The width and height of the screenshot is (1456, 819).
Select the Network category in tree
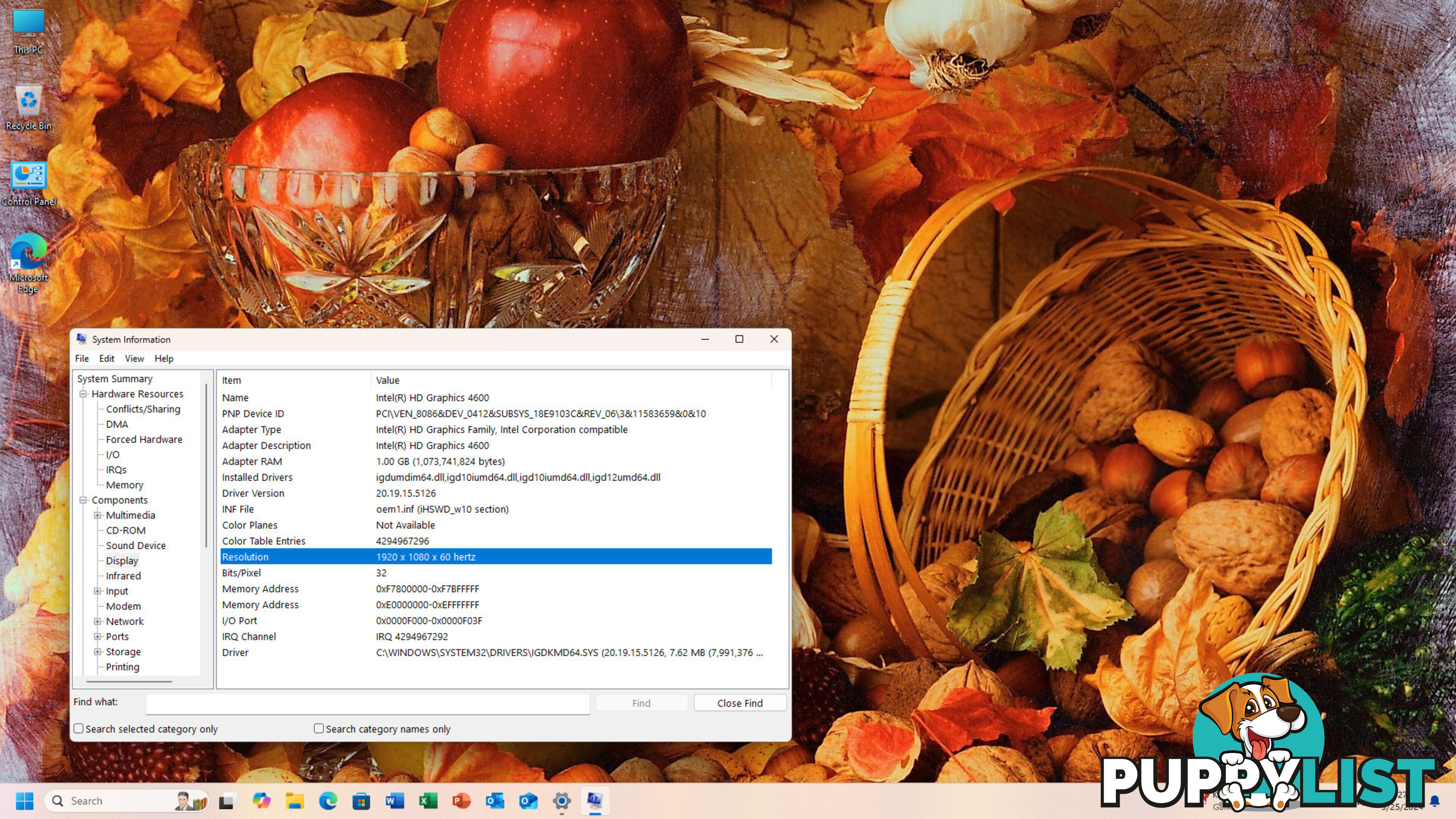(125, 621)
